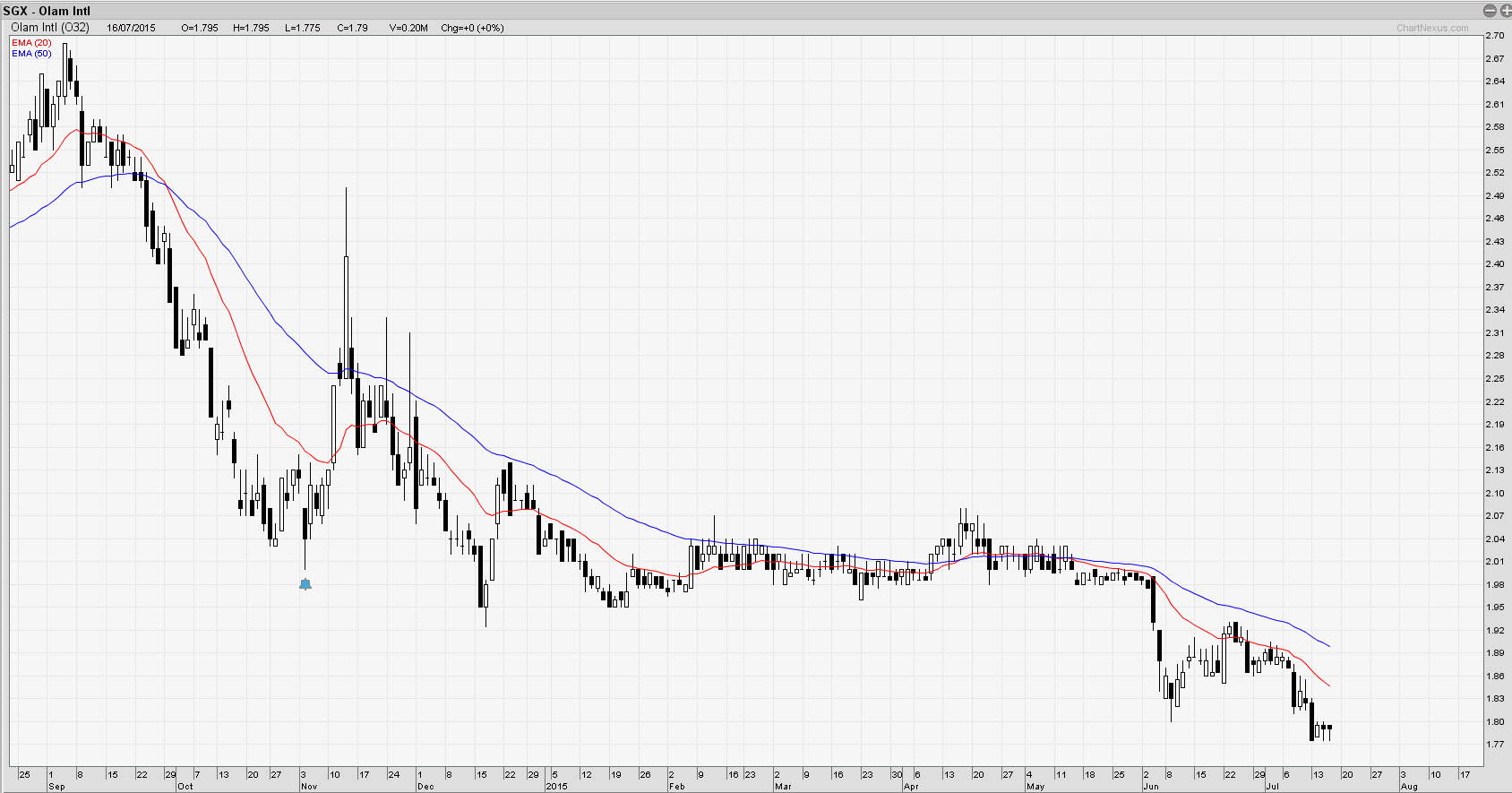
Task: Click the low price L=1.775
Action: [x=303, y=28]
